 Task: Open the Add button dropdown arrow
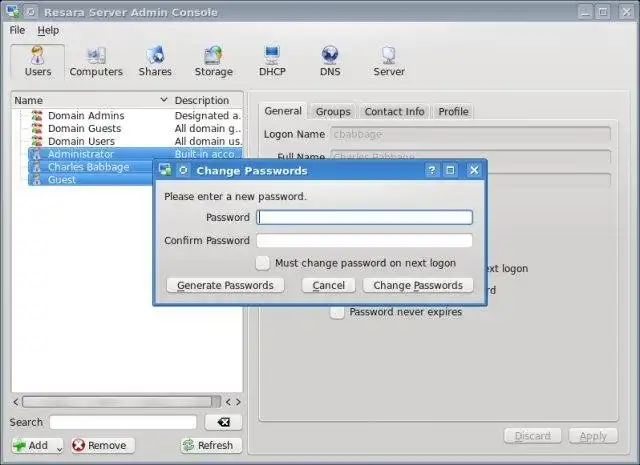coord(59,449)
